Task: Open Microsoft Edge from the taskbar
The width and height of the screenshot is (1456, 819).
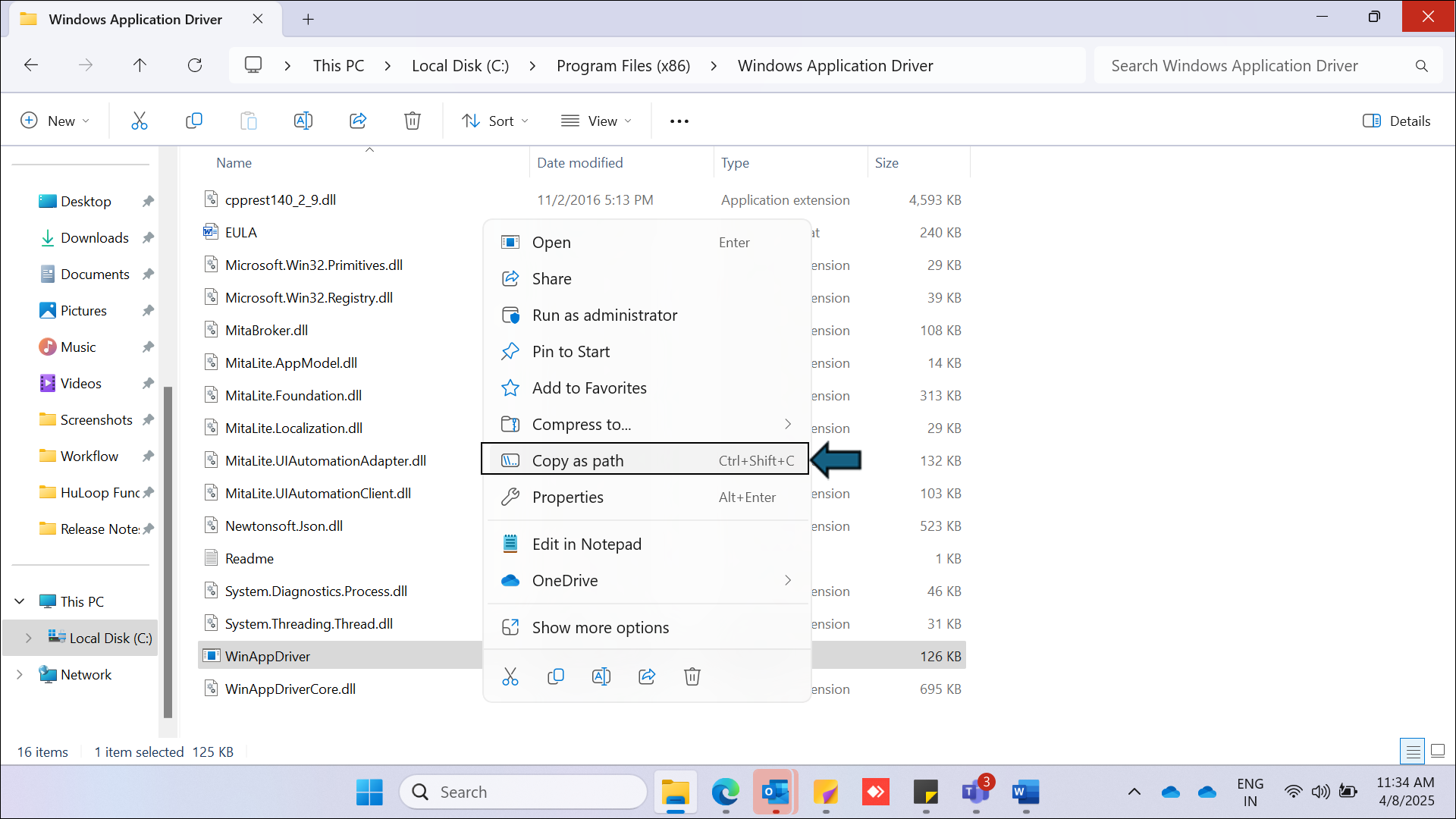Action: click(x=725, y=792)
